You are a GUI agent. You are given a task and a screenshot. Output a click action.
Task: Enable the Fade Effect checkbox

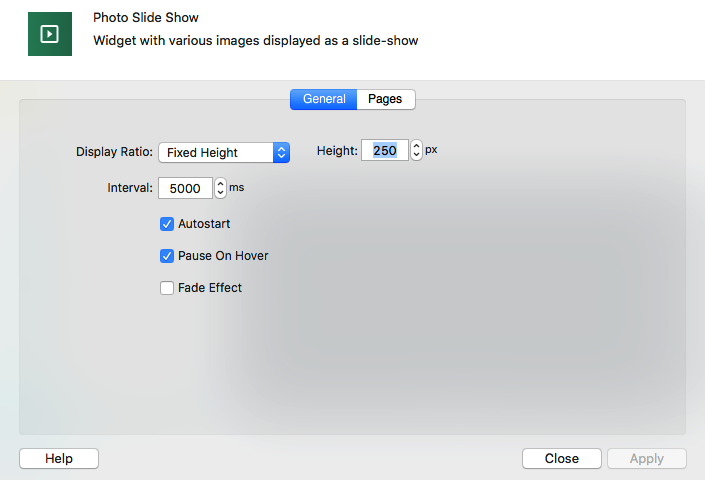[x=167, y=288]
